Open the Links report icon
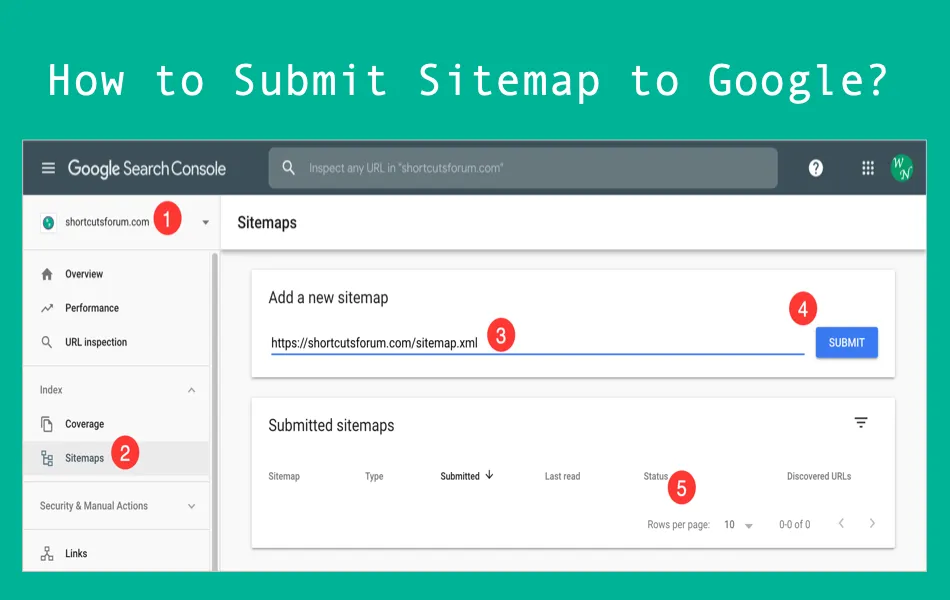The image size is (950, 600). coord(46,553)
